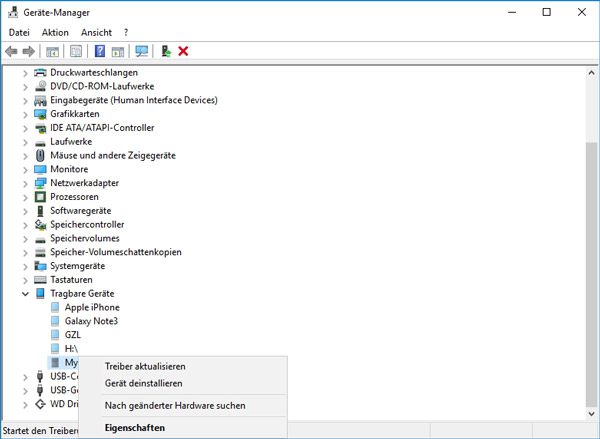This screenshot has height=439, width=600.
Task: Open Eigenschaften from context menu
Action: pos(135,428)
